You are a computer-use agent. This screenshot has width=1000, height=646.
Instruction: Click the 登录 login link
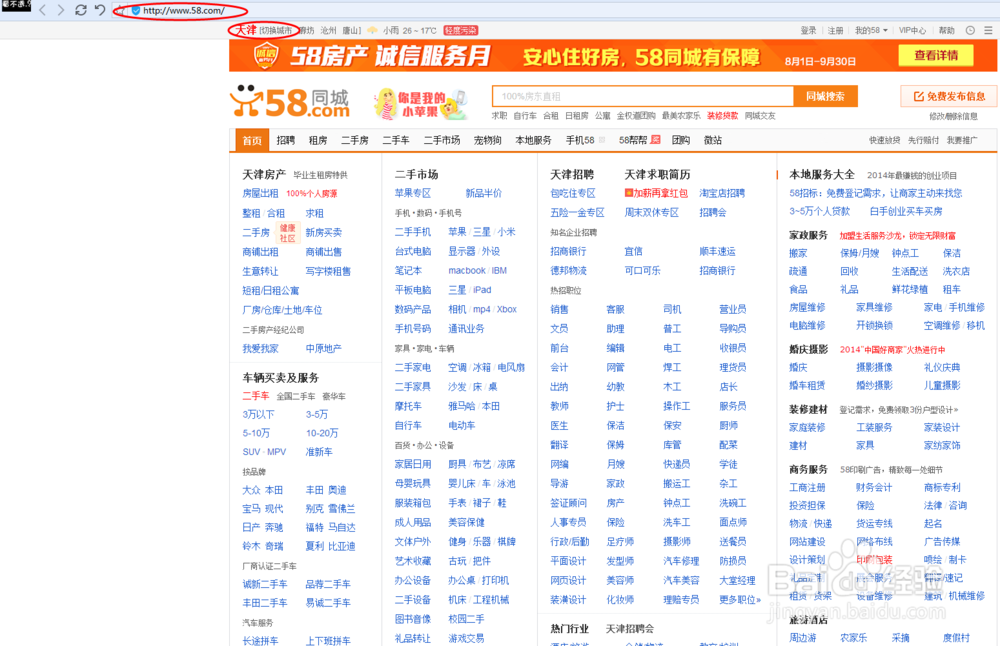[x=808, y=31]
